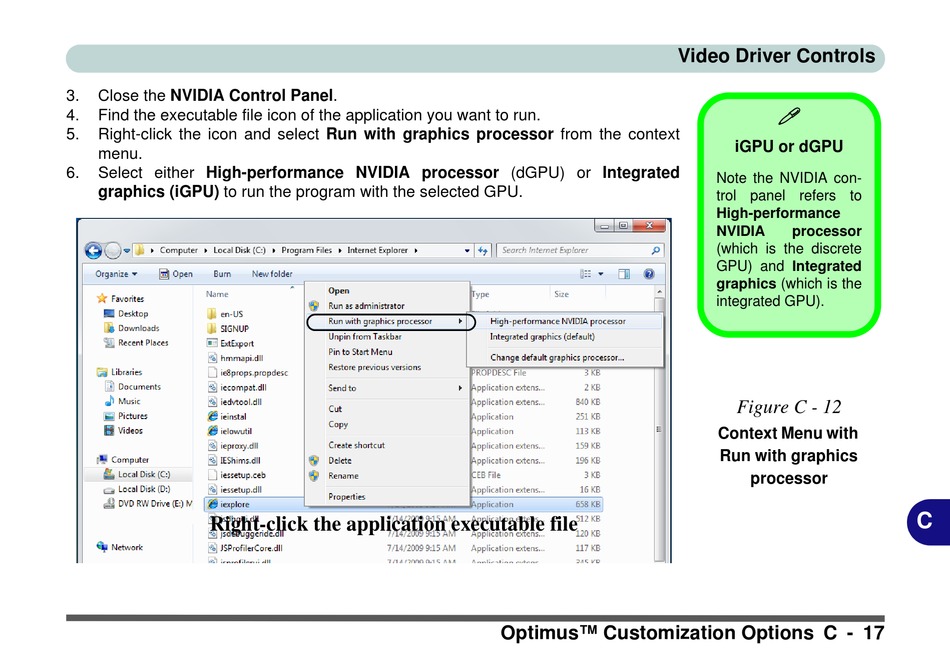Select High-performance NVIDIA processor option
This screenshot has height=668, width=950.
click(557, 321)
